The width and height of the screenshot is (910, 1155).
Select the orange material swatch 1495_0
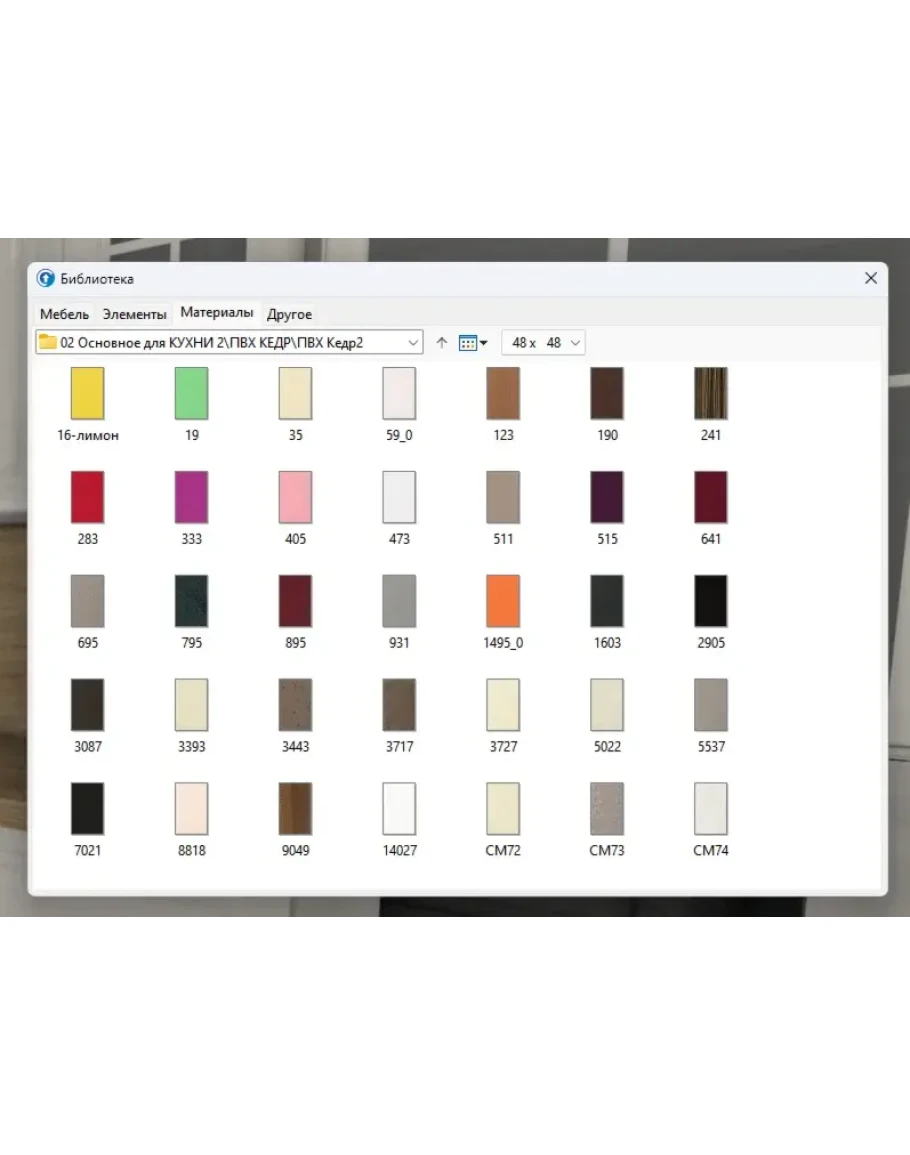click(503, 601)
